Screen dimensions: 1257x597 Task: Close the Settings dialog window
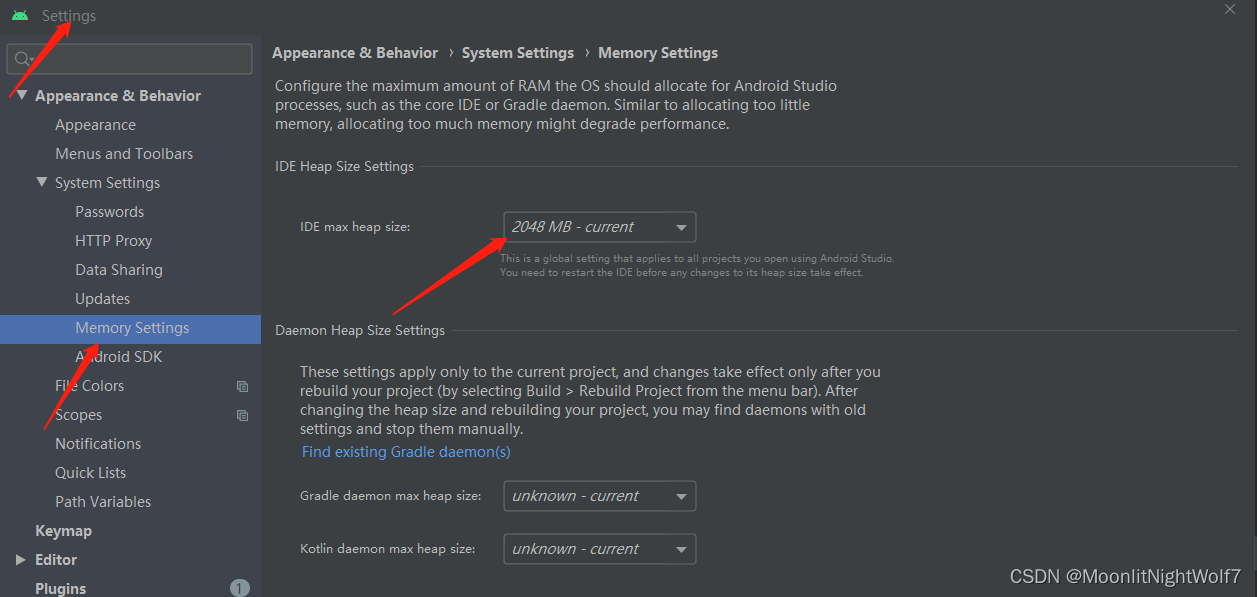(1230, 8)
